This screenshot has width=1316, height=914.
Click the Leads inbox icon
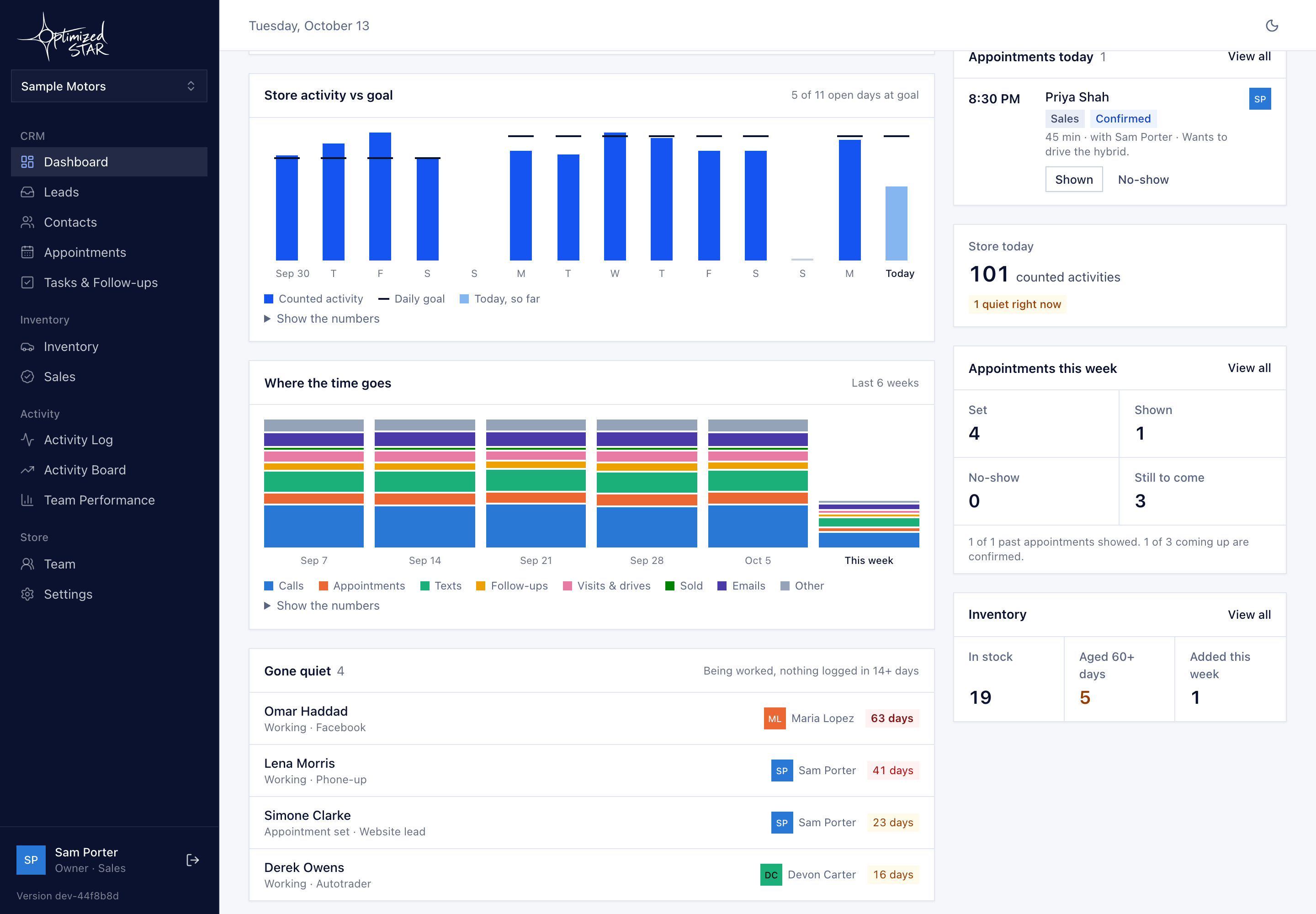[27, 192]
